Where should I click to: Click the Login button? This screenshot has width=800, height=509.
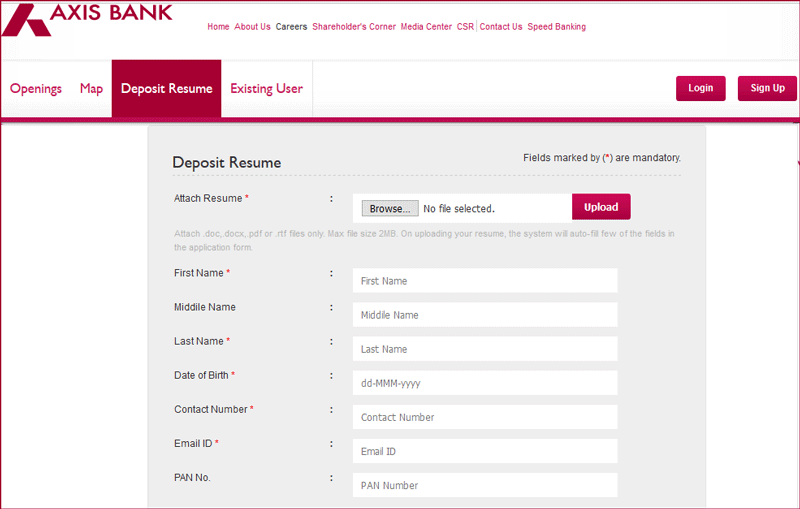pyautogui.click(x=701, y=88)
